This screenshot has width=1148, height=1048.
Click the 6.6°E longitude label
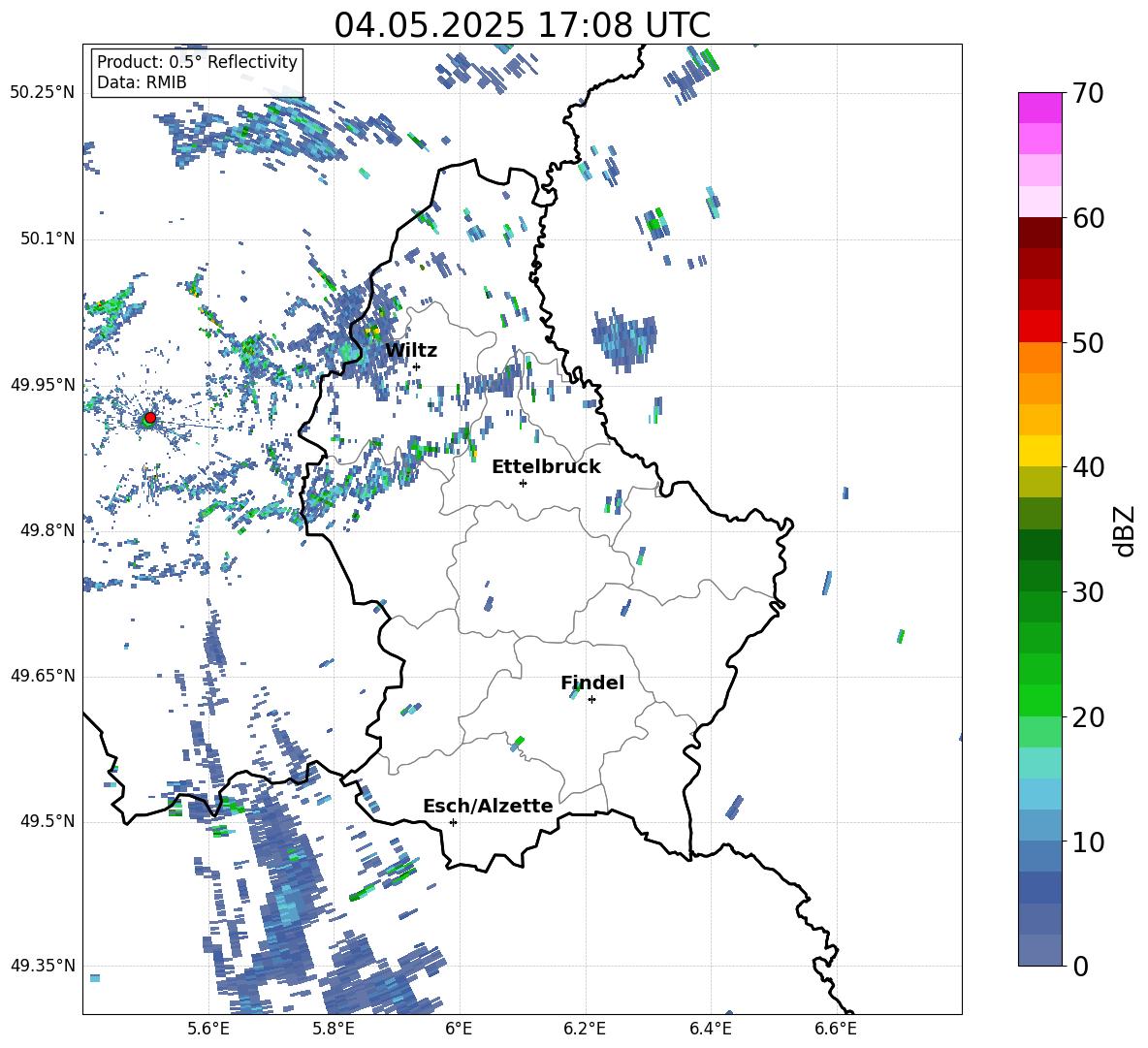[x=836, y=1030]
